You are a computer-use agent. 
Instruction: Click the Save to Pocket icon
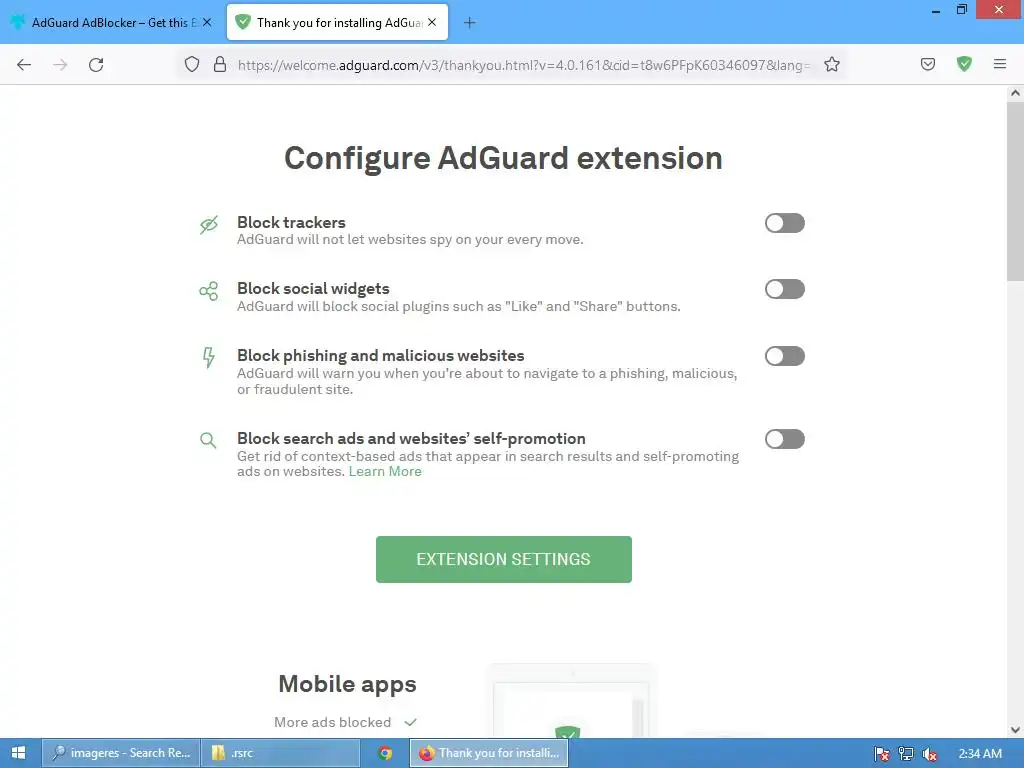[927, 64]
